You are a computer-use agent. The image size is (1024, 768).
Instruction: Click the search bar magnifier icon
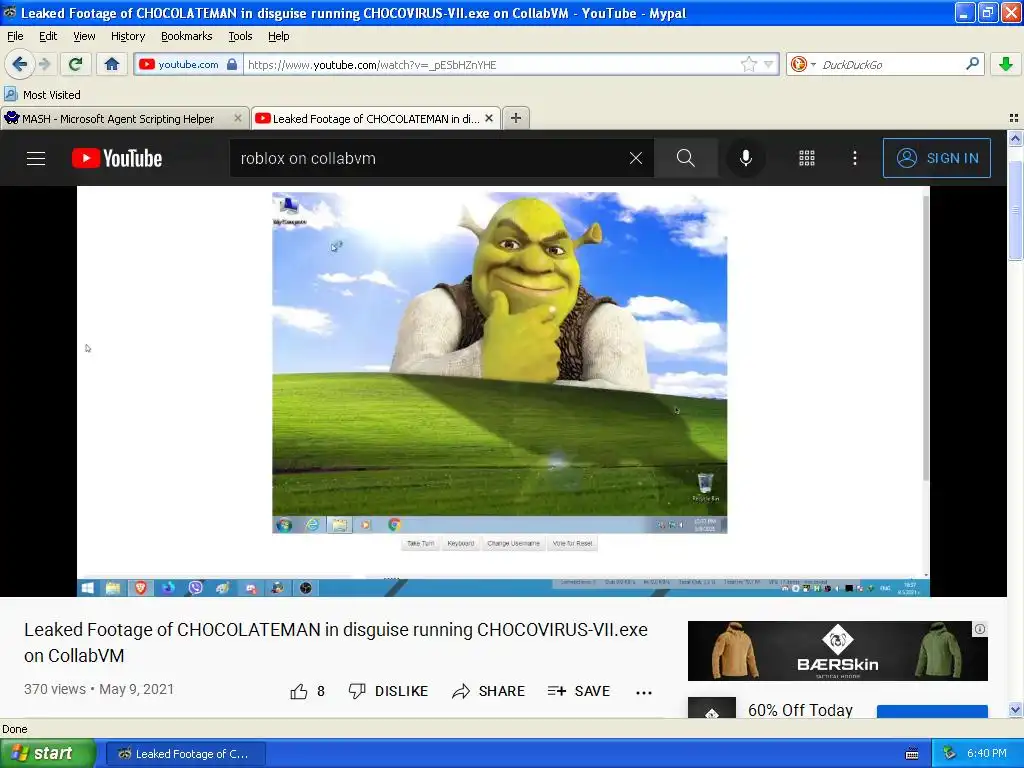[x=972, y=63]
